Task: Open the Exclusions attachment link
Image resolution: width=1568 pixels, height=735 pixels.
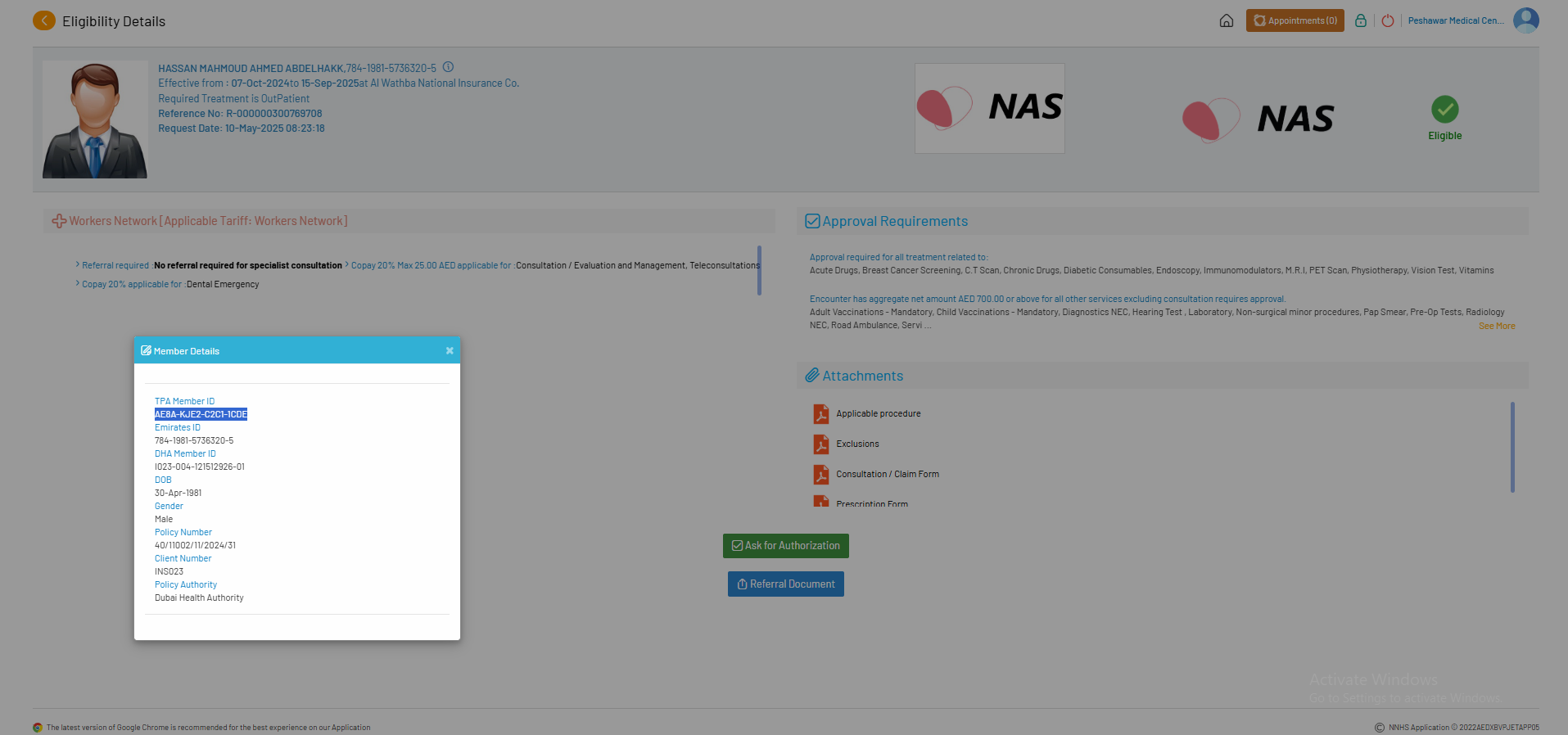Action: pyautogui.click(x=857, y=444)
